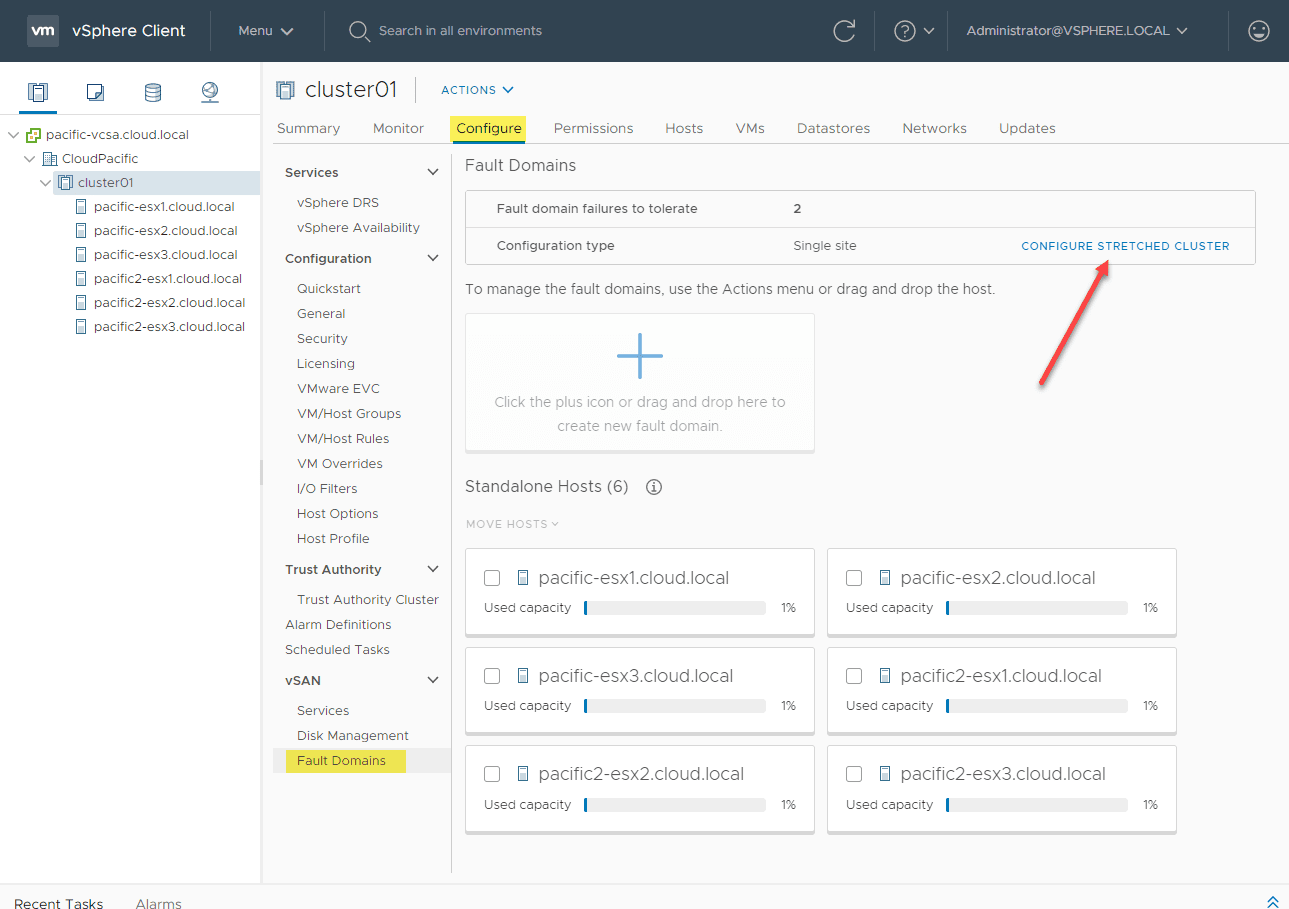The width and height of the screenshot is (1289, 909).
Task: Open the Administrator@VSPHERE.LOCAL user dropdown
Action: [1076, 31]
